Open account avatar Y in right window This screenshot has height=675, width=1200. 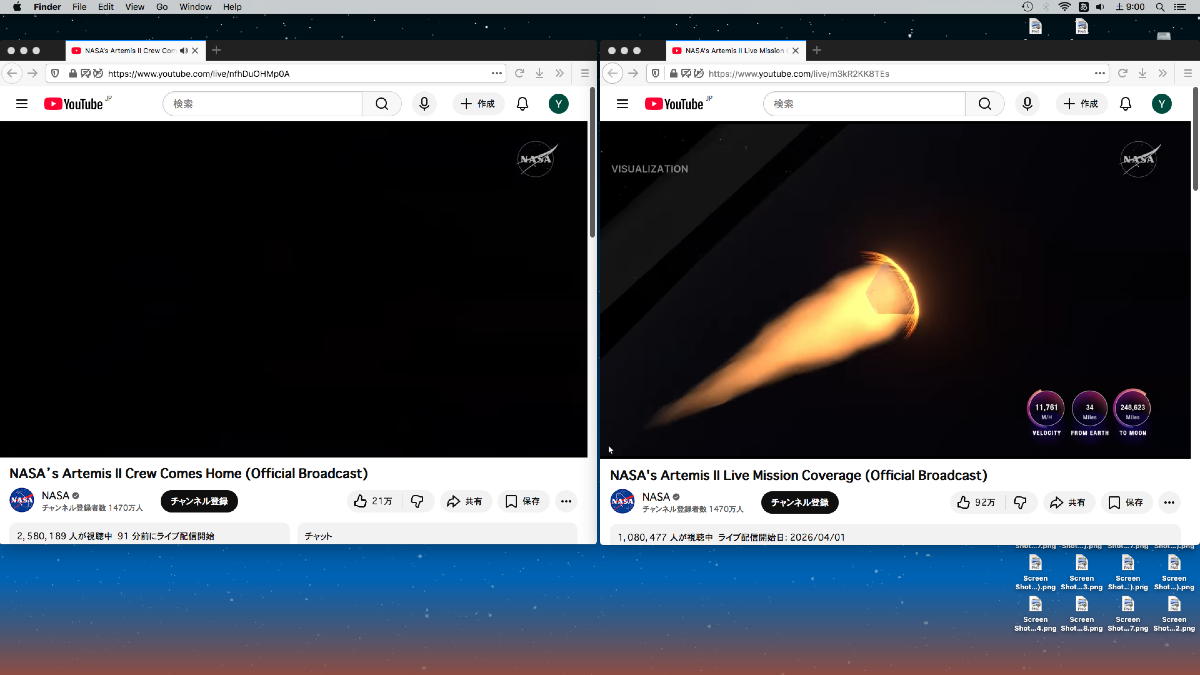[1161, 104]
